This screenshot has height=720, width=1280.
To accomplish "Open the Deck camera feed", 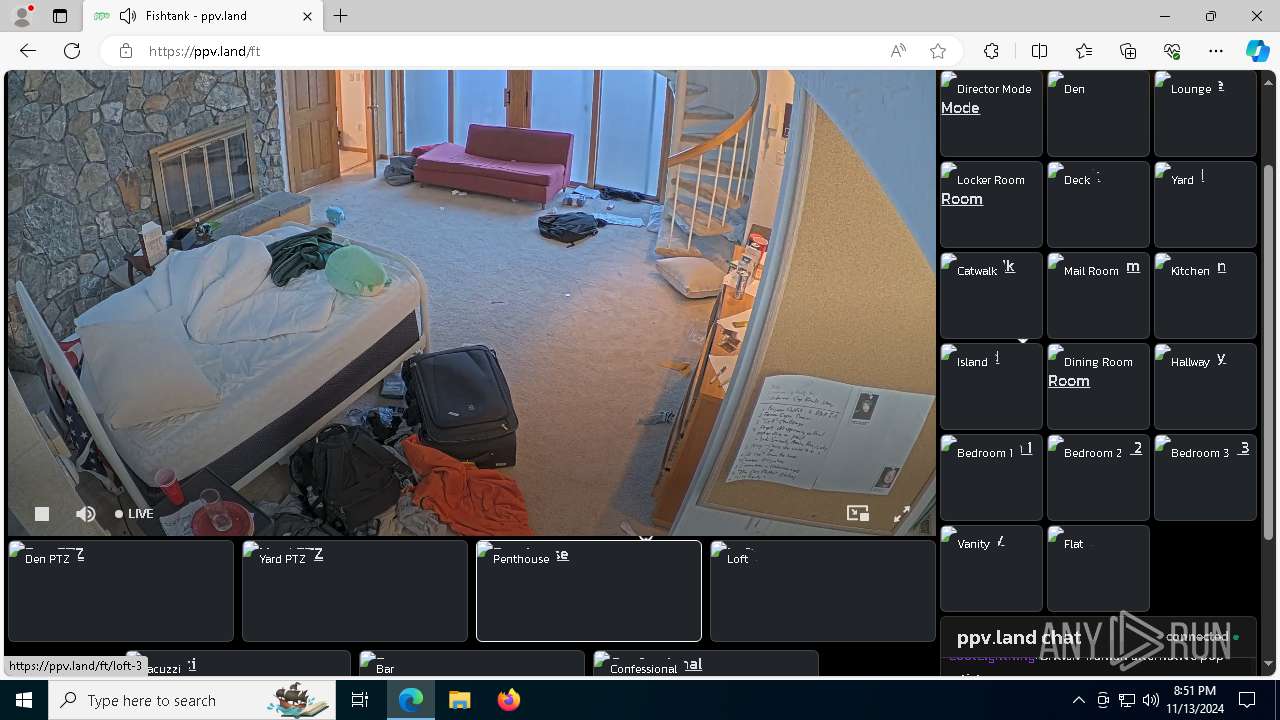I will coord(1098,204).
